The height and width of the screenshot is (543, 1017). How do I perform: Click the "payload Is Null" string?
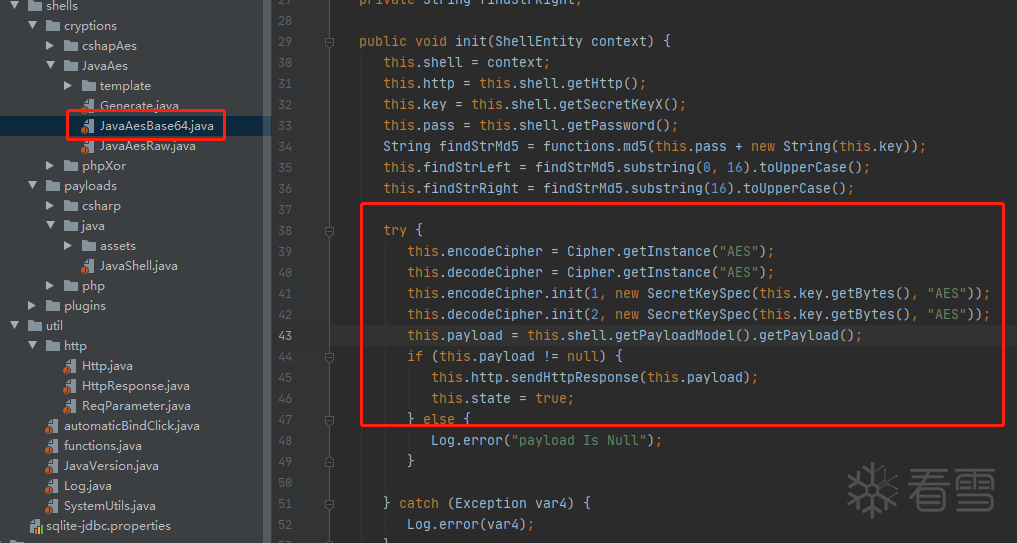[x=579, y=440]
